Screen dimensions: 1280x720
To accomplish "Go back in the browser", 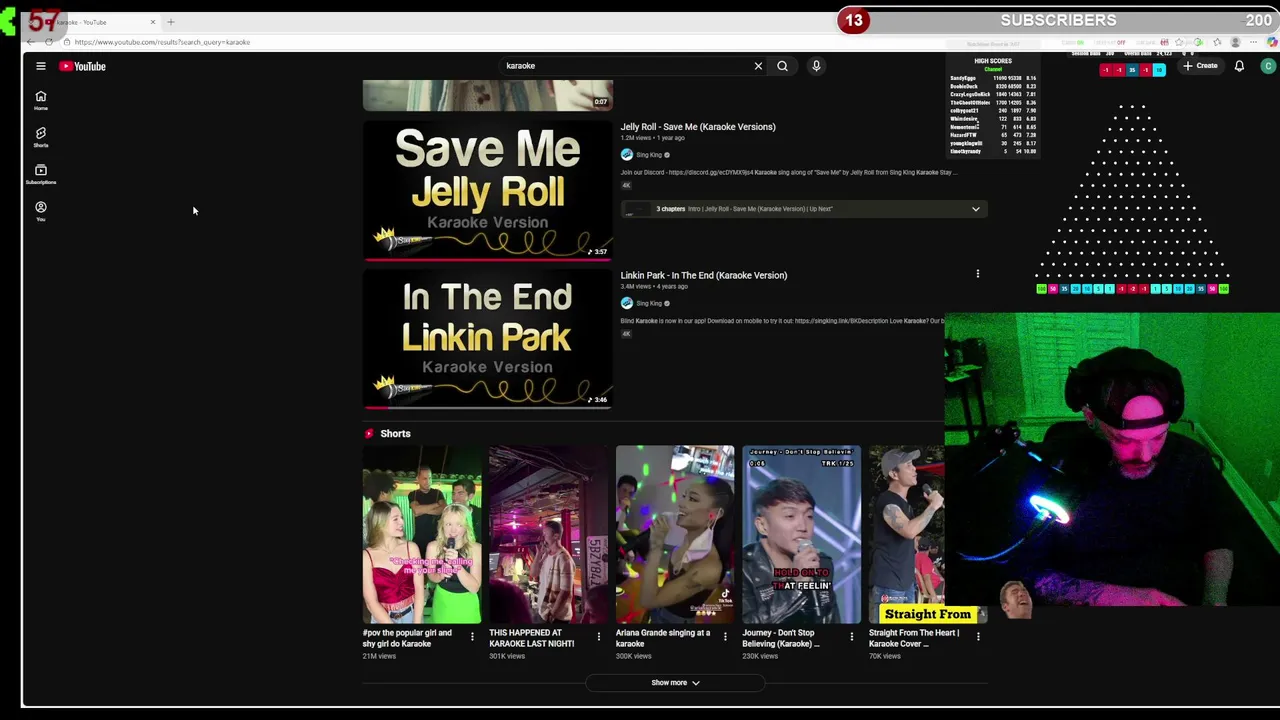I will pos(31,42).
